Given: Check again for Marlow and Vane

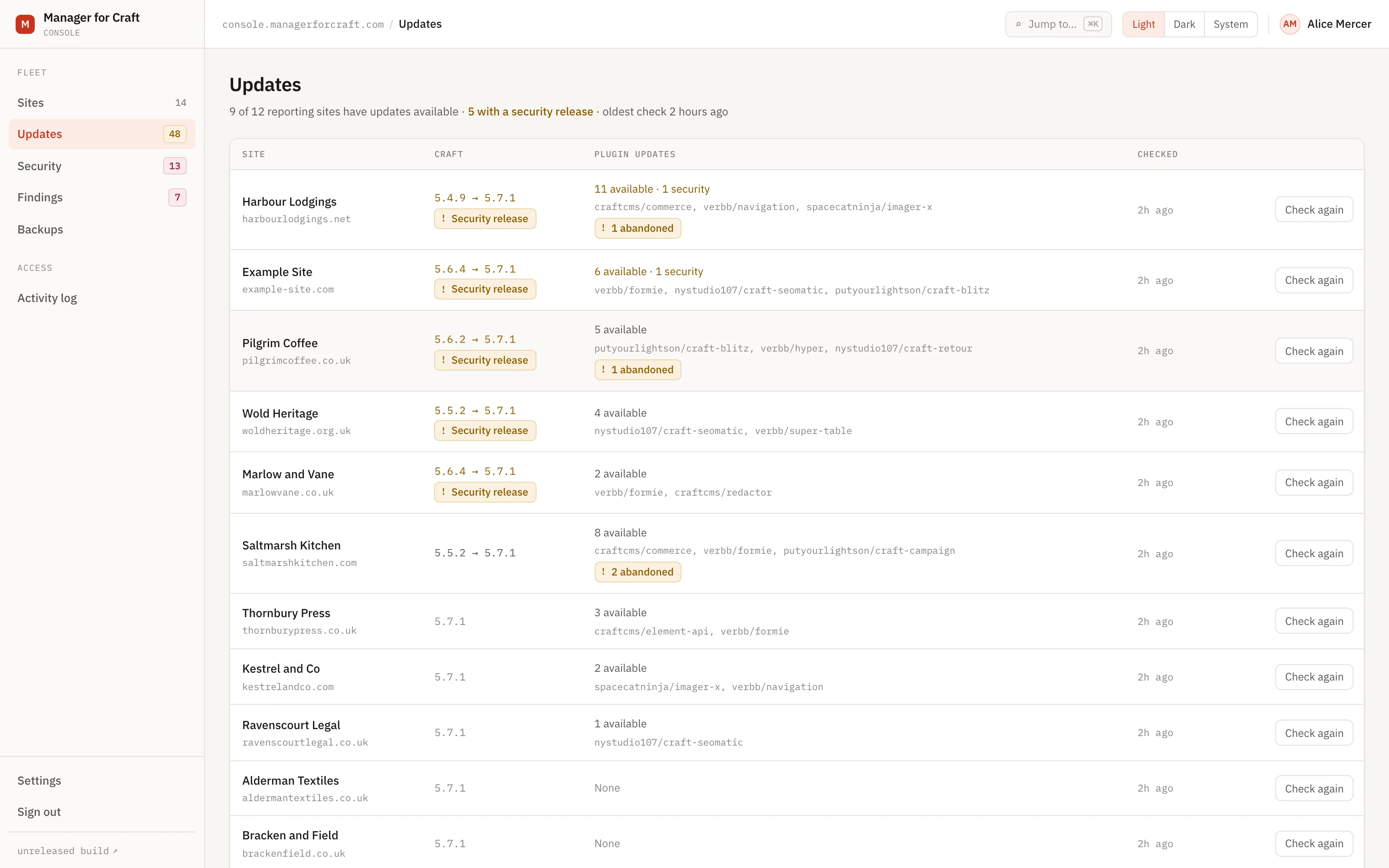Looking at the screenshot, I should pyautogui.click(x=1314, y=482).
